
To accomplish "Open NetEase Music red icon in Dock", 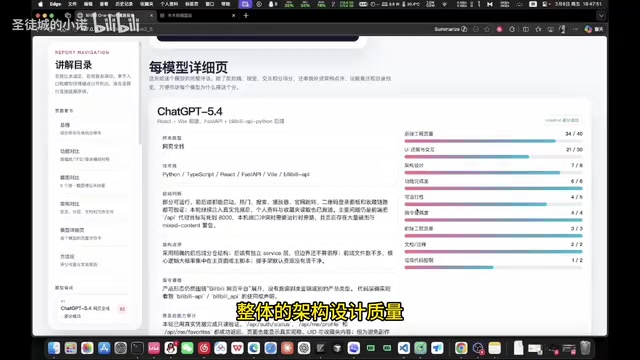I will [x=204, y=348].
